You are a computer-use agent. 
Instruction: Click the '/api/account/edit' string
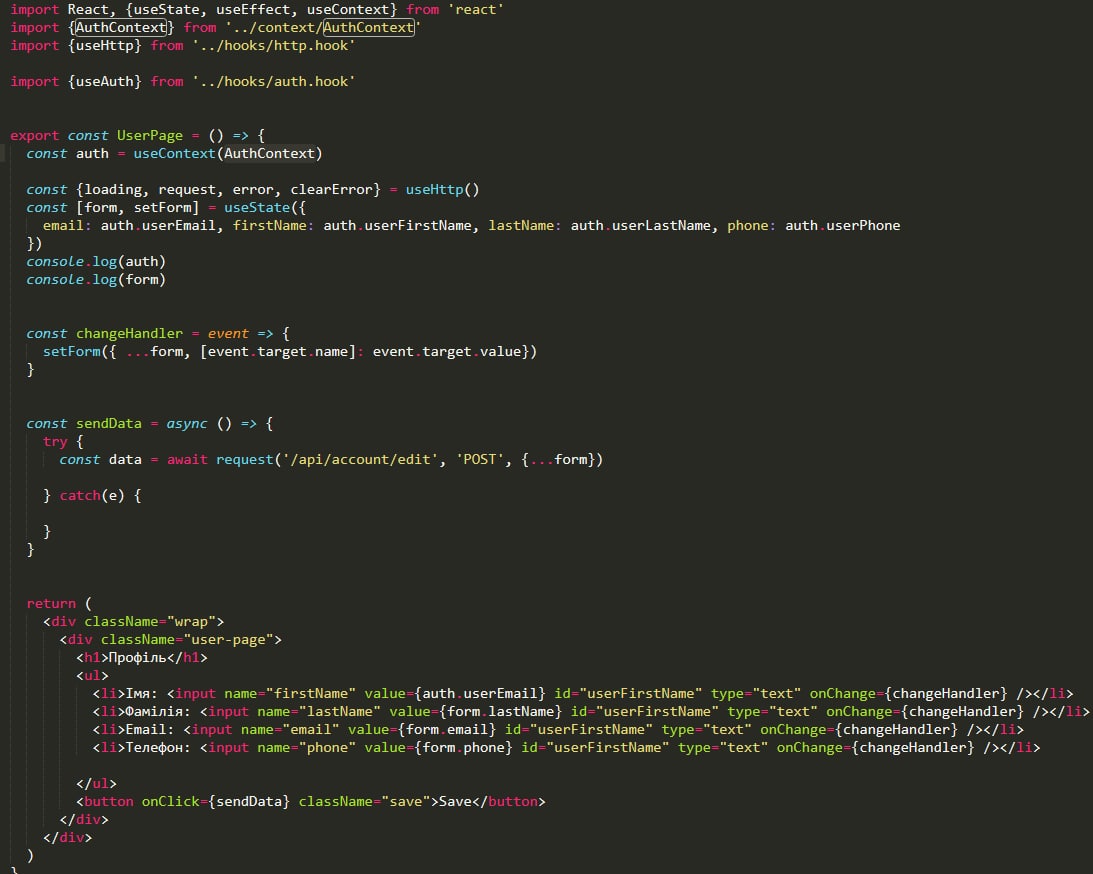(360, 460)
